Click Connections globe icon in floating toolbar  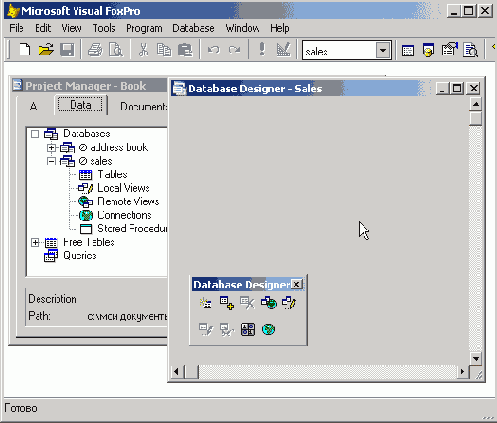pyautogui.click(x=268, y=330)
